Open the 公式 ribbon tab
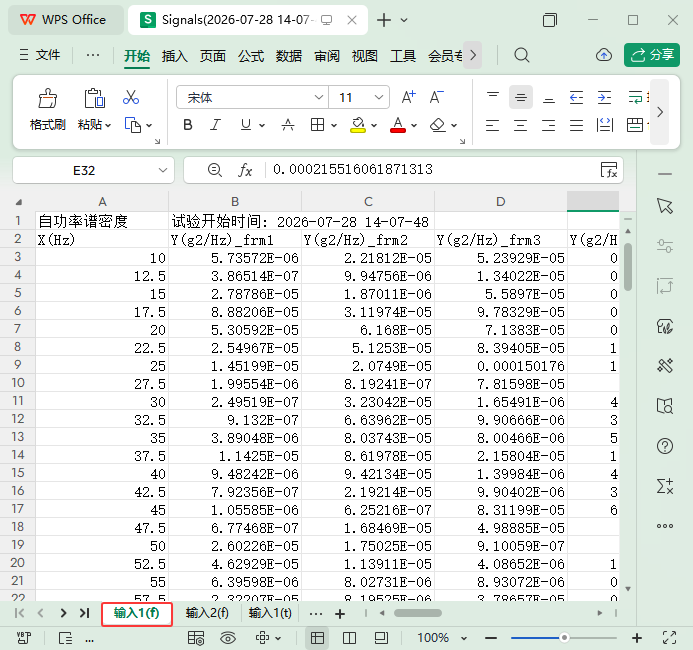The image size is (693, 650). 251,56
